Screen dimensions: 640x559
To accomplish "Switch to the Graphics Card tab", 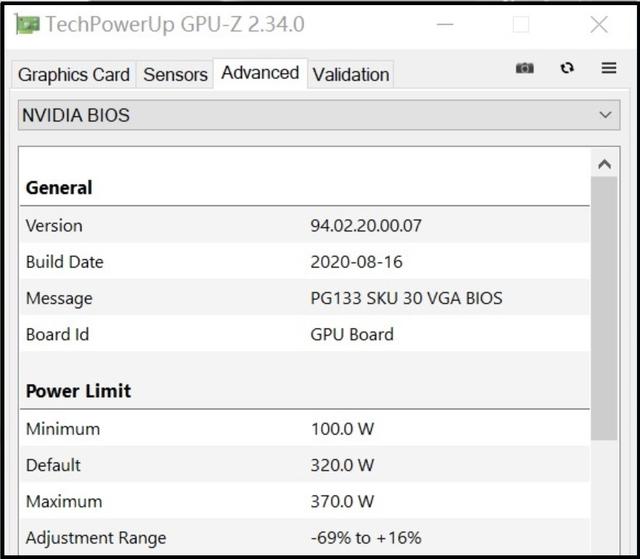I will [74, 75].
